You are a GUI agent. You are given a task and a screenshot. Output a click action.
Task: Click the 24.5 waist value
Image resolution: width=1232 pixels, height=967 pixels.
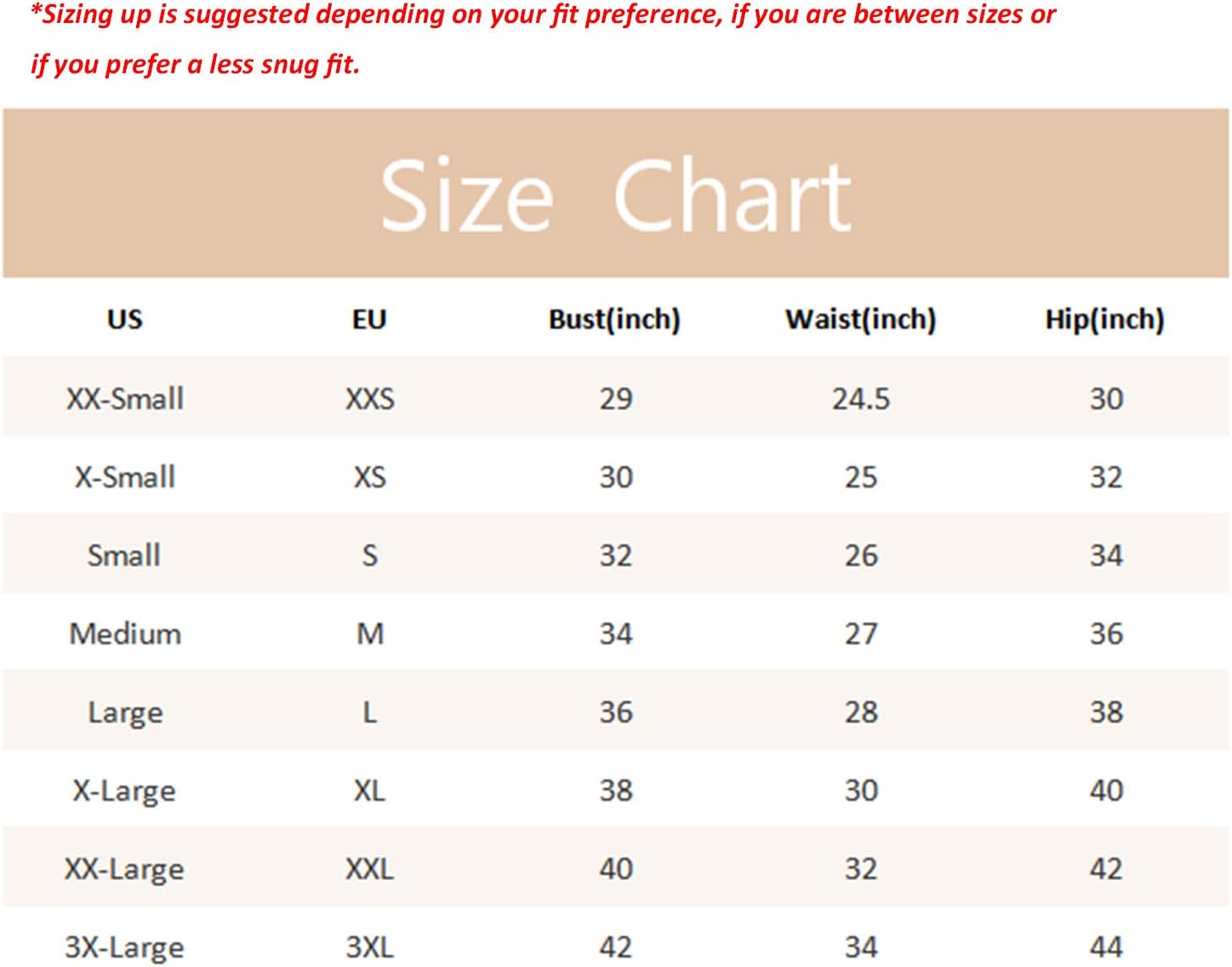click(860, 398)
